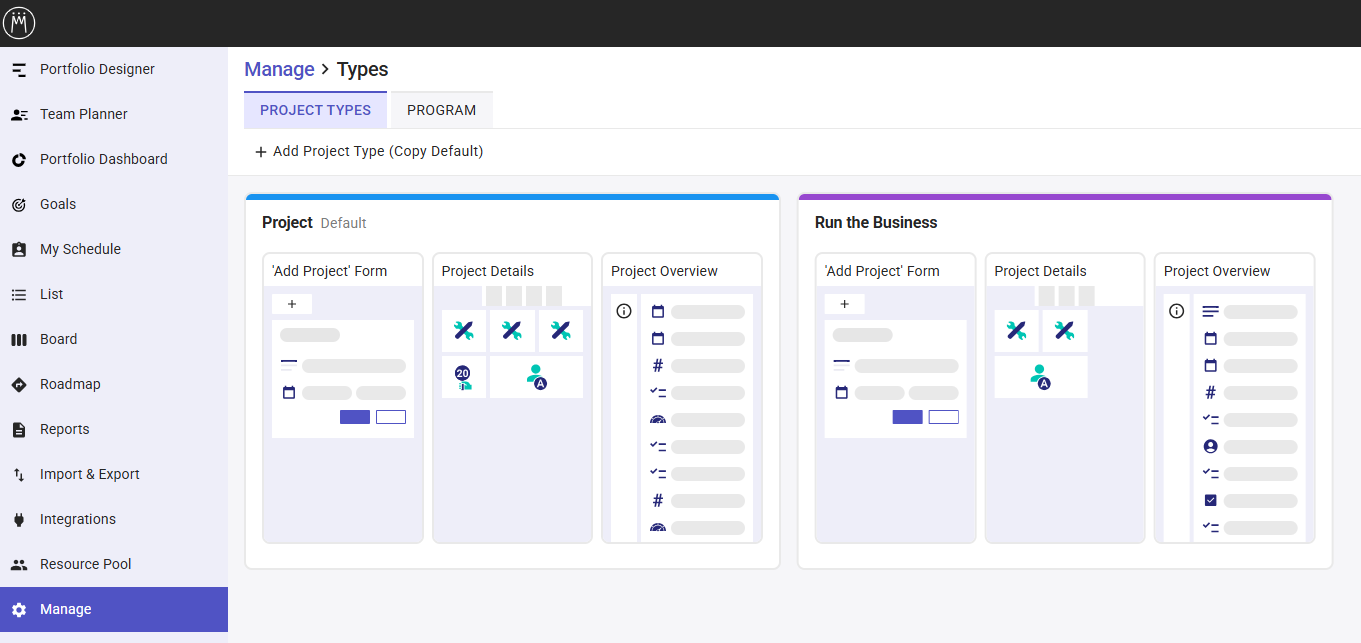1361x643 pixels.
Task: Click the Manage breadcrumb link
Action: (x=279, y=69)
